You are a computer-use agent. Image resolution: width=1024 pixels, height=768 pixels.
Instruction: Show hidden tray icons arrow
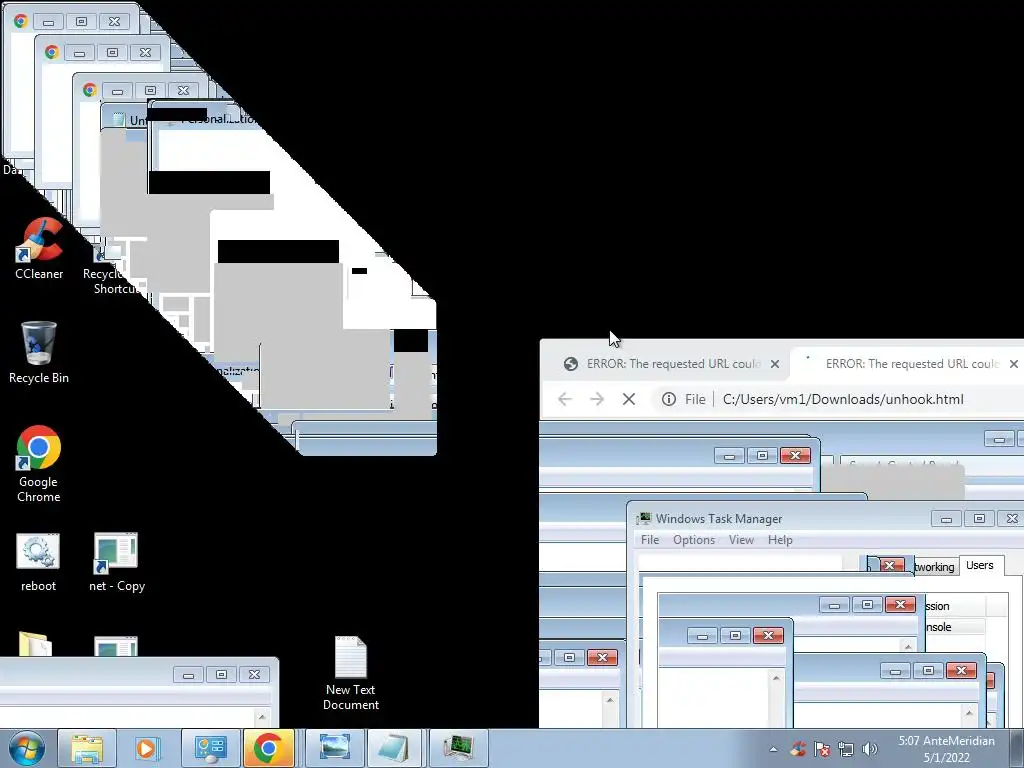pos(773,749)
